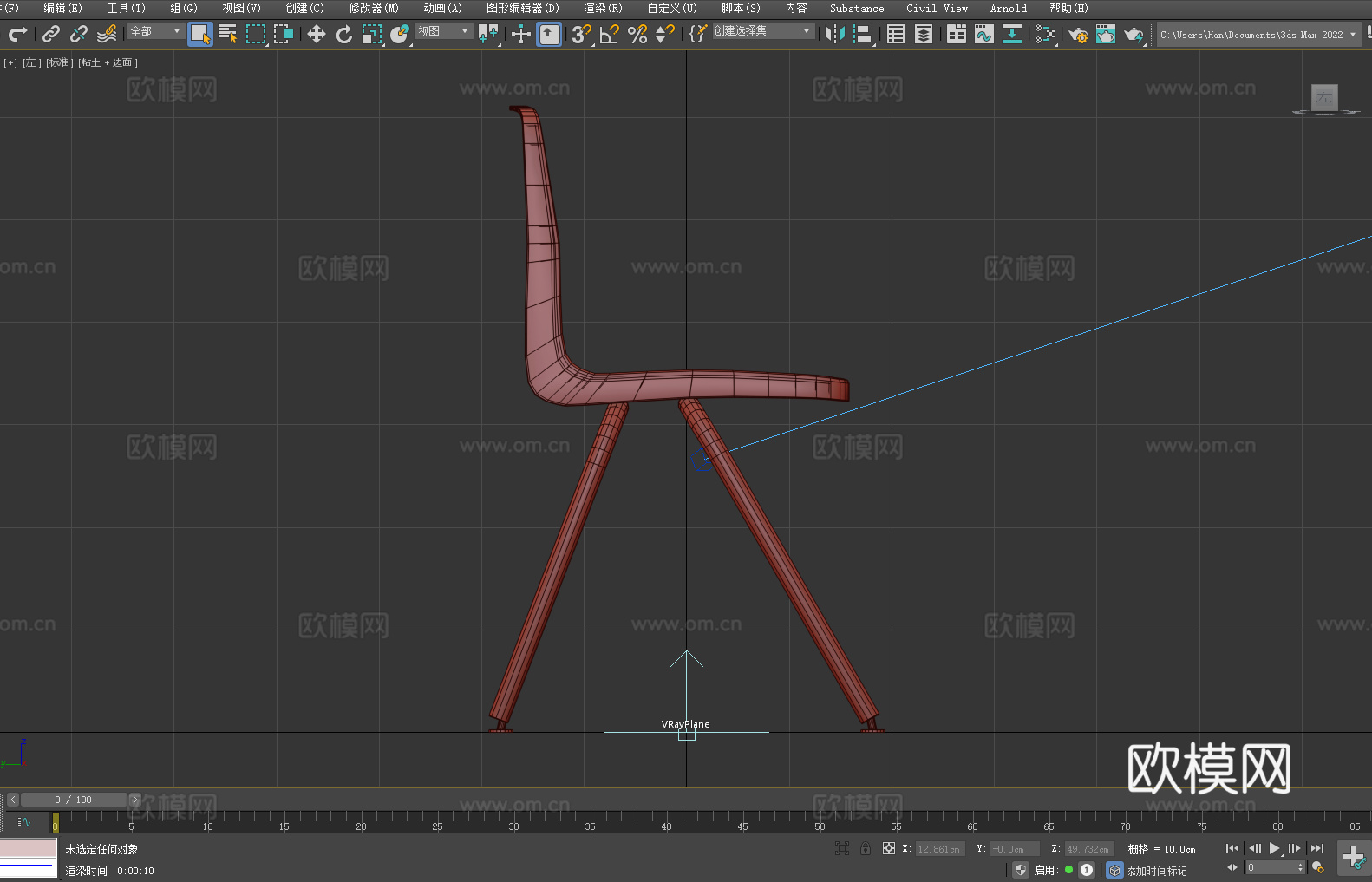Image resolution: width=1372 pixels, height=882 pixels.
Task: Toggle the 3D Snaps button
Action: 582,34
